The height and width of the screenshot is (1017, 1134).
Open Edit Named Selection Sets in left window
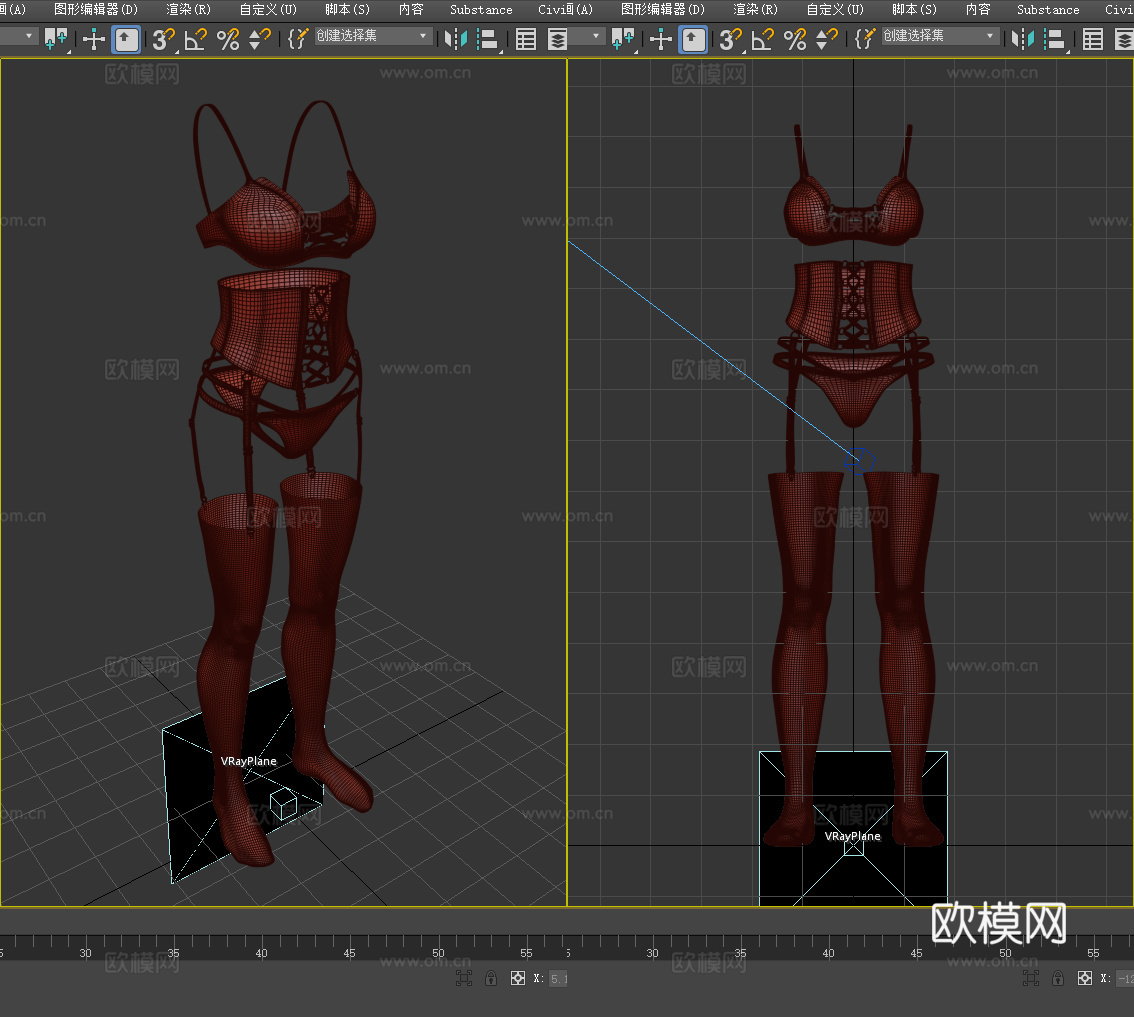coord(298,39)
